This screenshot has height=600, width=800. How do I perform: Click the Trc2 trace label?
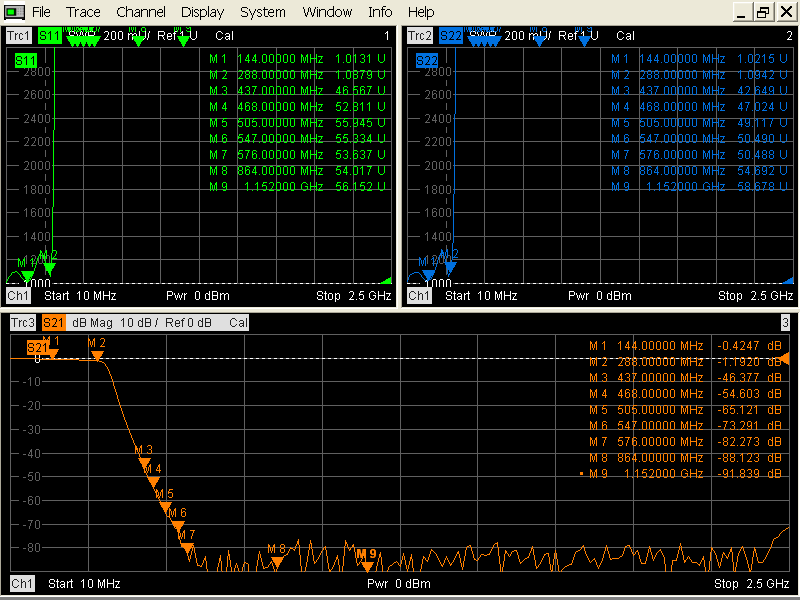[419, 35]
